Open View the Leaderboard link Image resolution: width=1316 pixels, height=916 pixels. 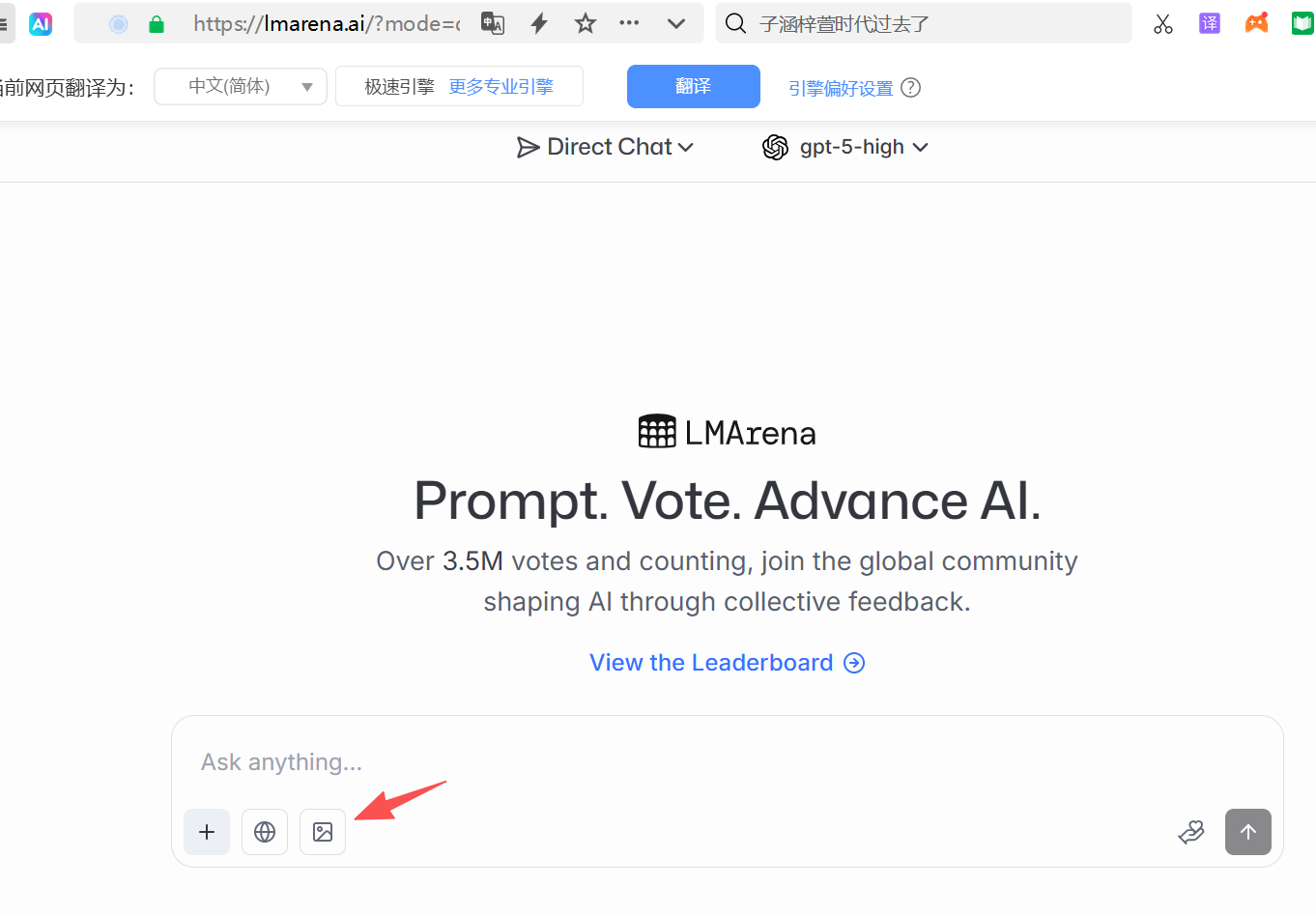point(727,663)
